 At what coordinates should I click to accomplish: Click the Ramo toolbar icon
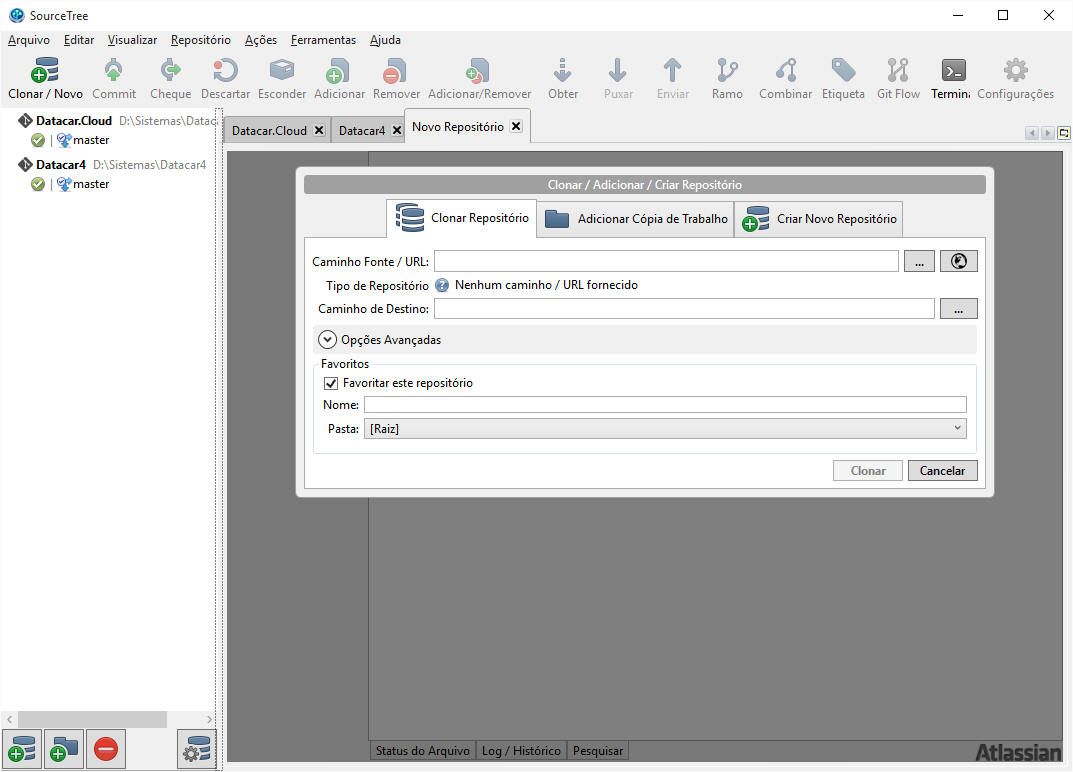pyautogui.click(x=727, y=70)
